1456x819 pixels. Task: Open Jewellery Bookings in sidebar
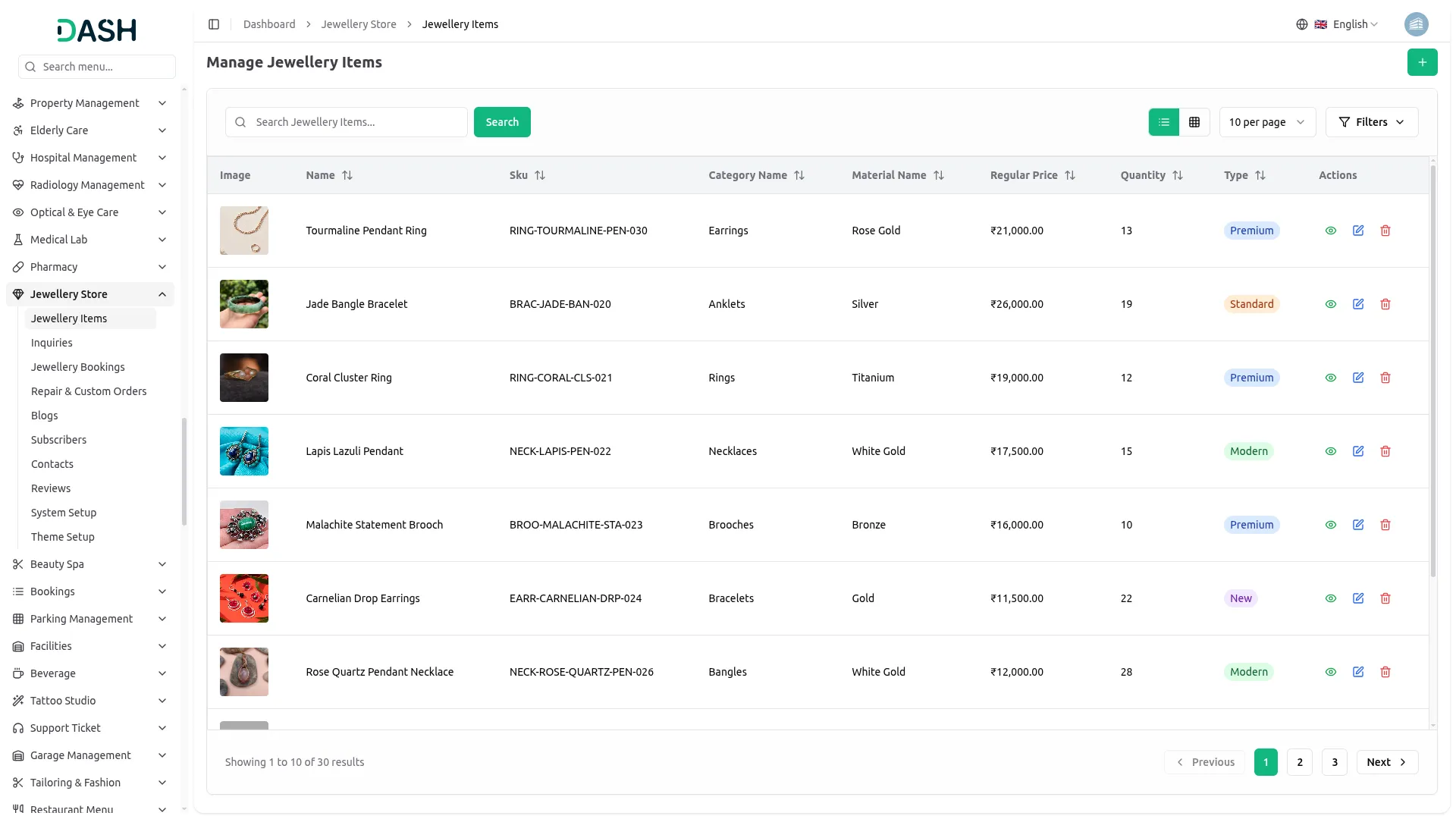point(78,367)
